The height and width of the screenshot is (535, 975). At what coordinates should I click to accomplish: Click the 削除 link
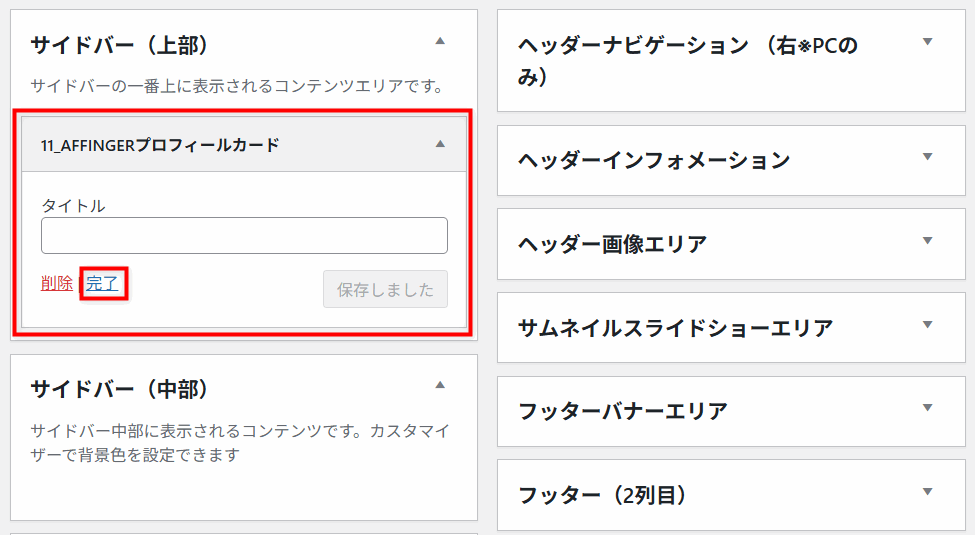pos(57,284)
